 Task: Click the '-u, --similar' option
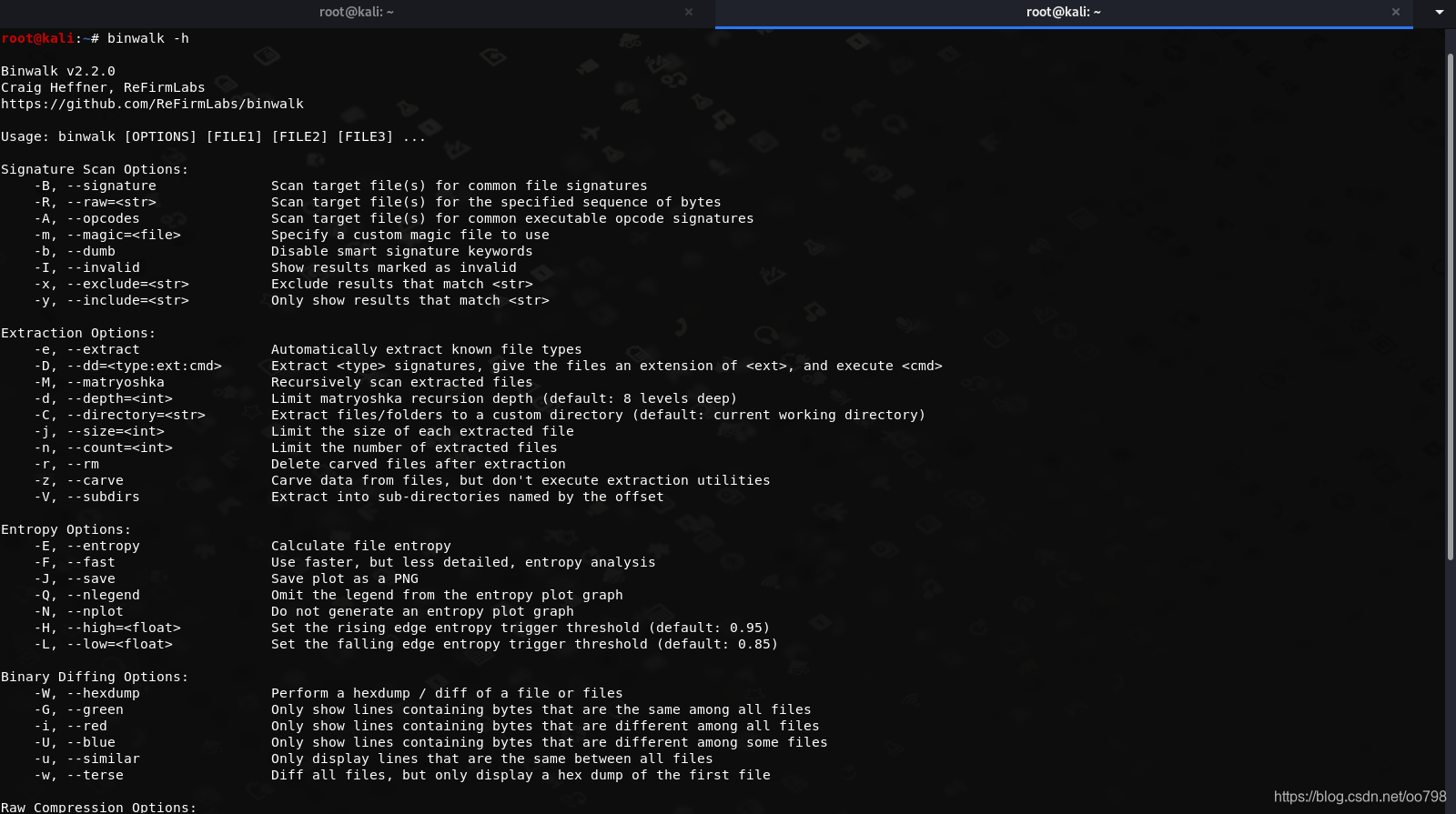point(87,759)
